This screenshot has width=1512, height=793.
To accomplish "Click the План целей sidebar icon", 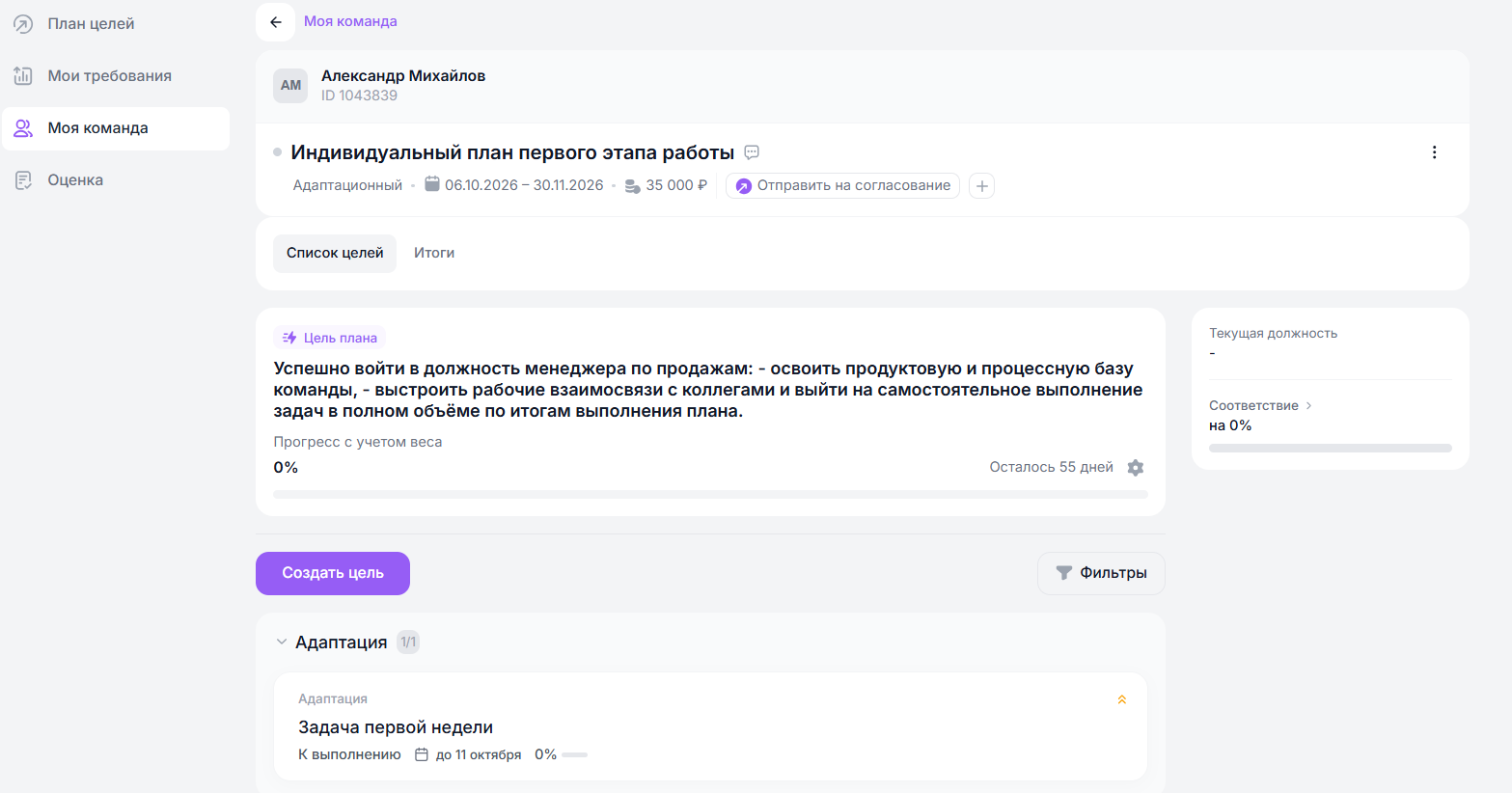I will (x=23, y=24).
